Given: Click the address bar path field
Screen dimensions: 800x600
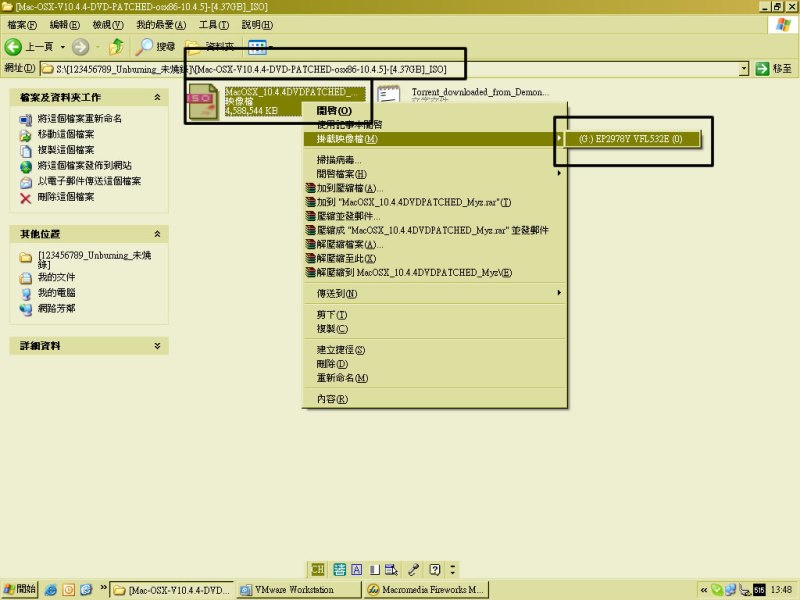Looking at the screenshot, I should [389, 69].
